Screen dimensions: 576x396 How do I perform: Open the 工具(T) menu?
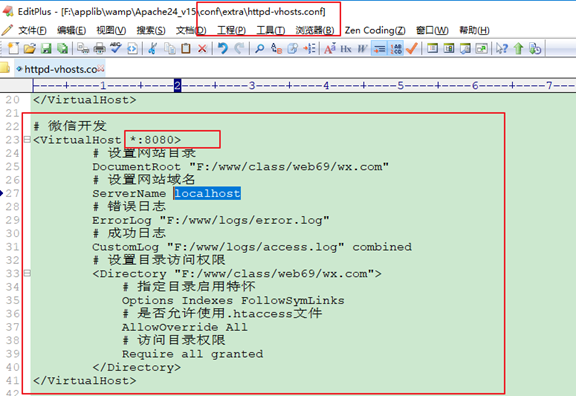pos(270,30)
